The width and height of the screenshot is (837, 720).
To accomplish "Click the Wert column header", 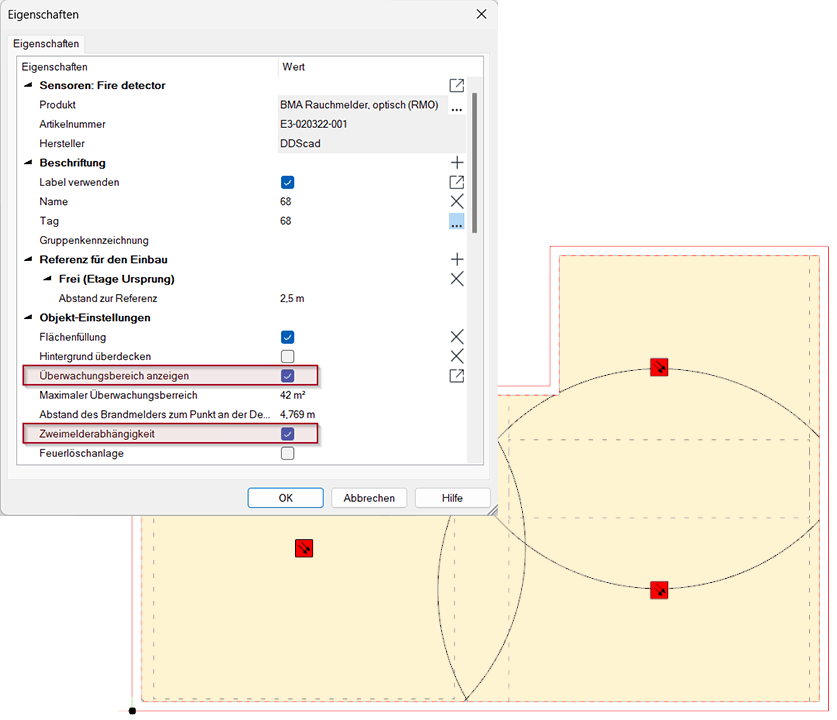I will pos(294,67).
